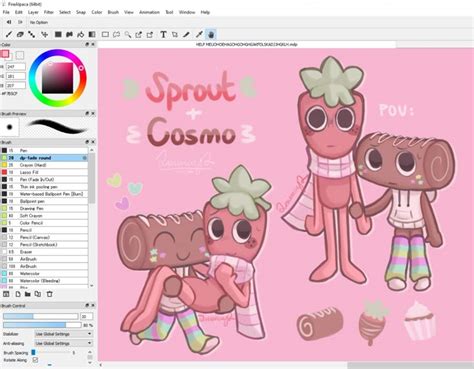Click the brush size value field
Viewport: 474px width, 369px height.
pyautogui.click(x=87, y=316)
